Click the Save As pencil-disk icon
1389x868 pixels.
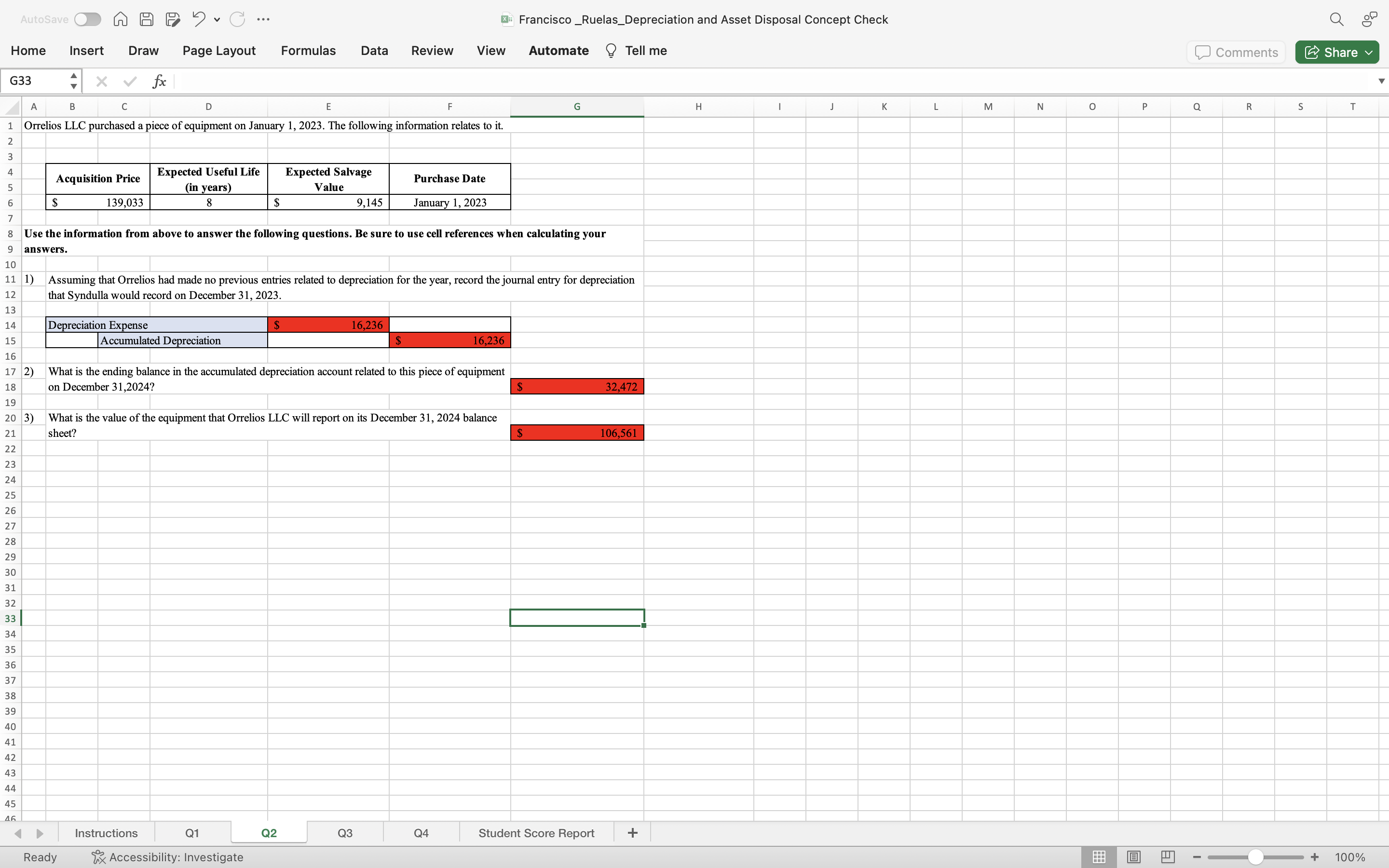(173, 19)
